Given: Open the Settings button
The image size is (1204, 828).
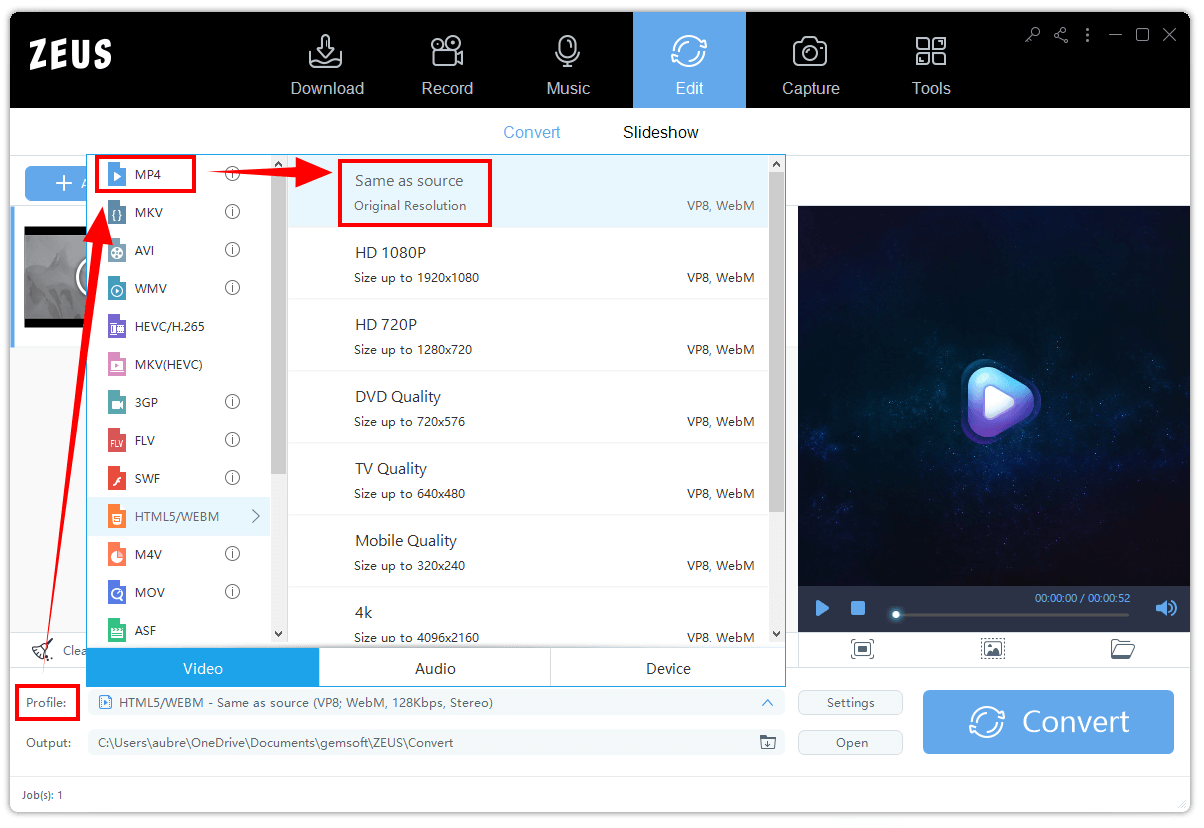Looking at the screenshot, I should 850,703.
